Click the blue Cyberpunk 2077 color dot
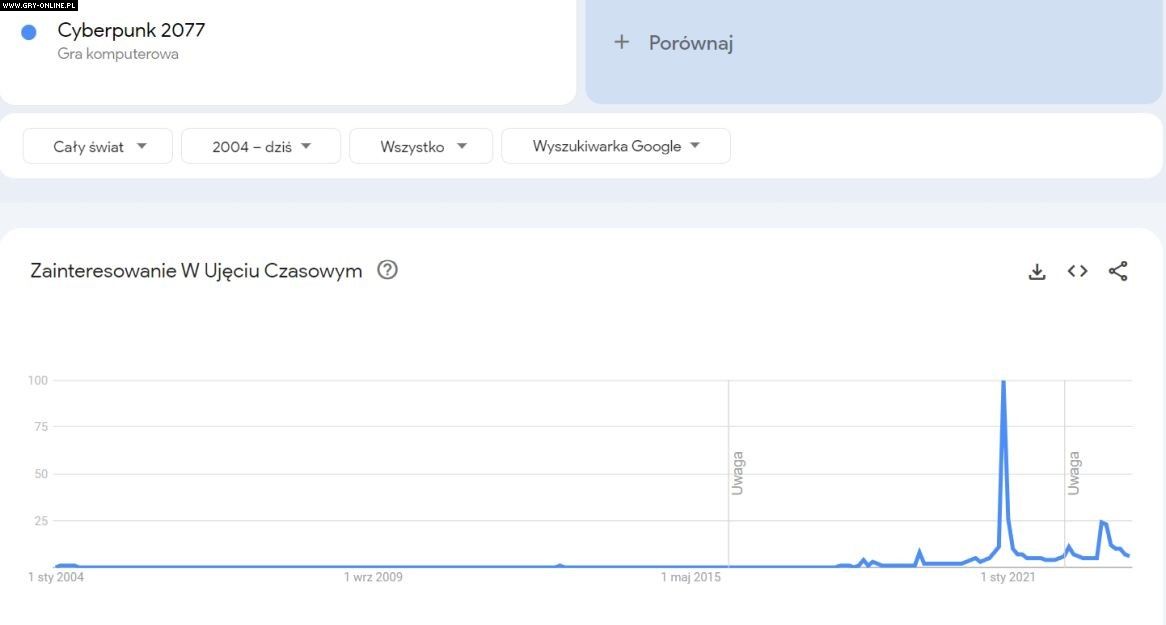 tap(29, 32)
